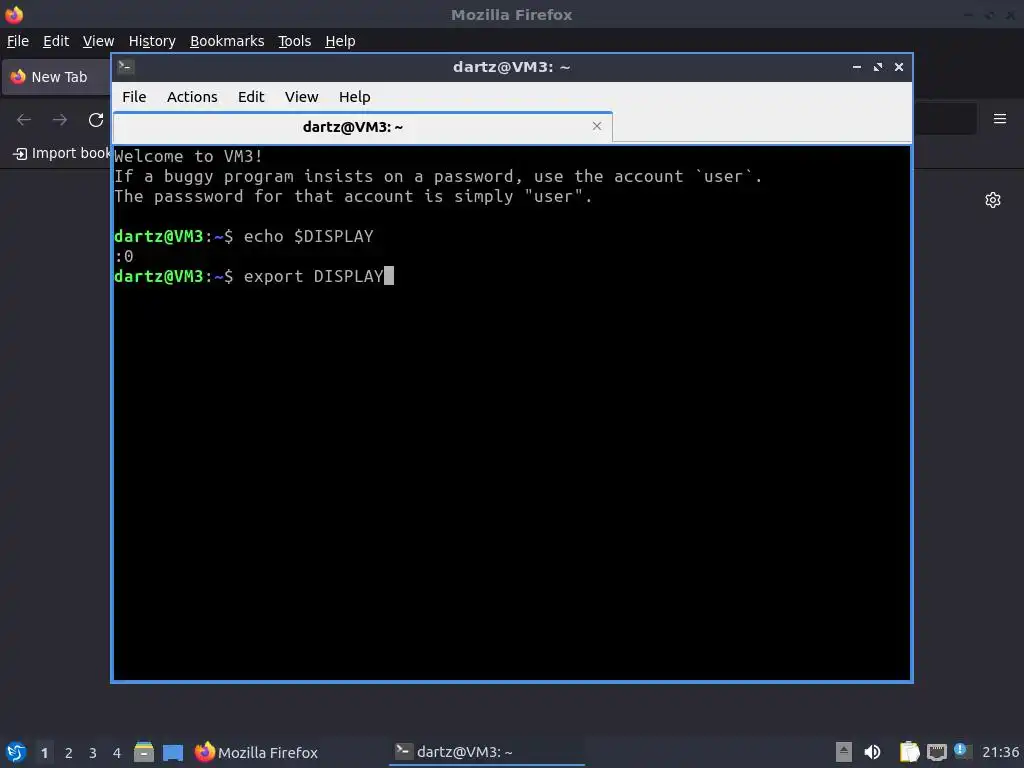Open the clipboard manager tray icon
1024x768 pixels.
909,752
